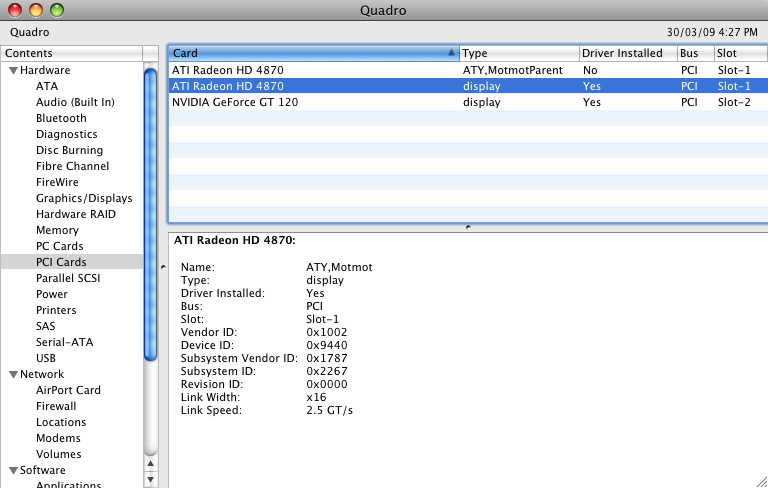Screen dimensions: 768x488
Task: Select Power in the sidebar
Action: [52, 294]
